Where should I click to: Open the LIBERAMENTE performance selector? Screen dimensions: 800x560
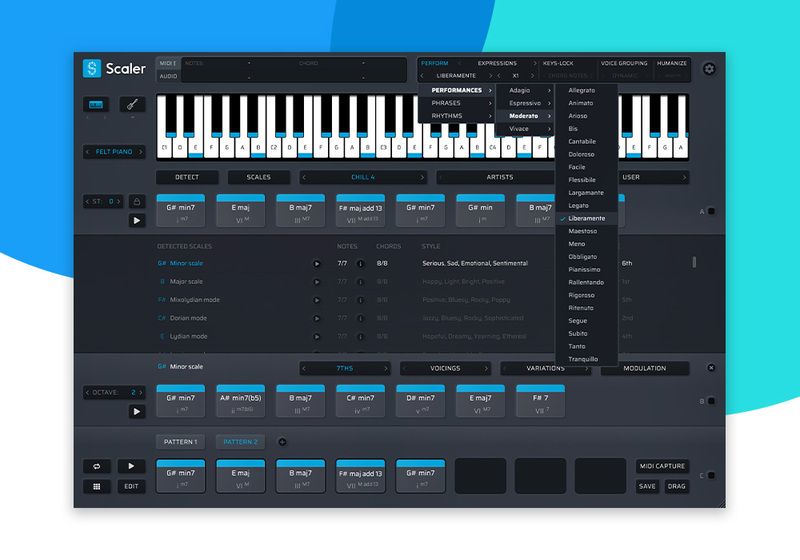coord(456,75)
